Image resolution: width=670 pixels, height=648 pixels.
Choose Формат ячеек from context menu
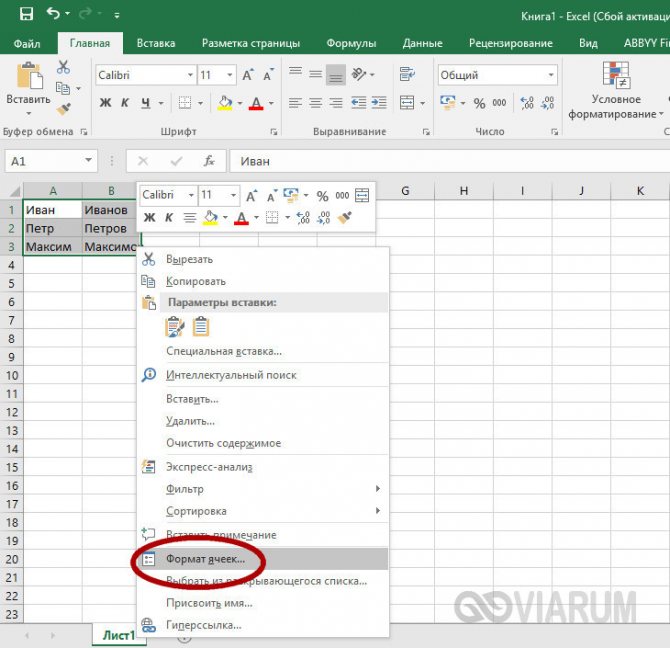coord(264,559)
